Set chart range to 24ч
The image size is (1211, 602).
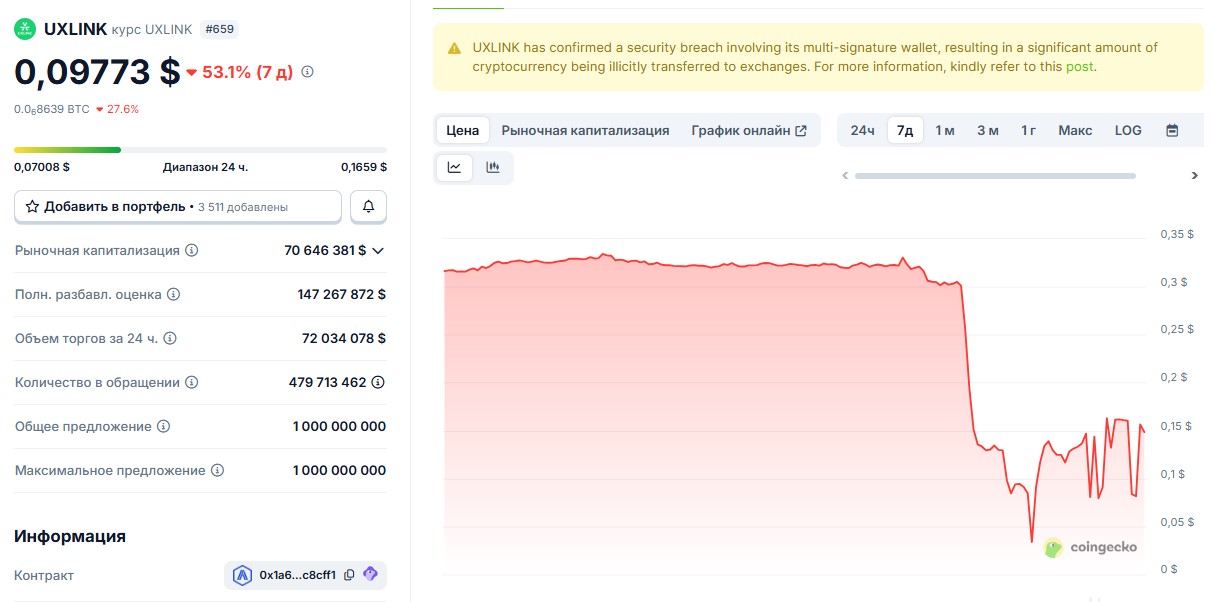[863, 130]
